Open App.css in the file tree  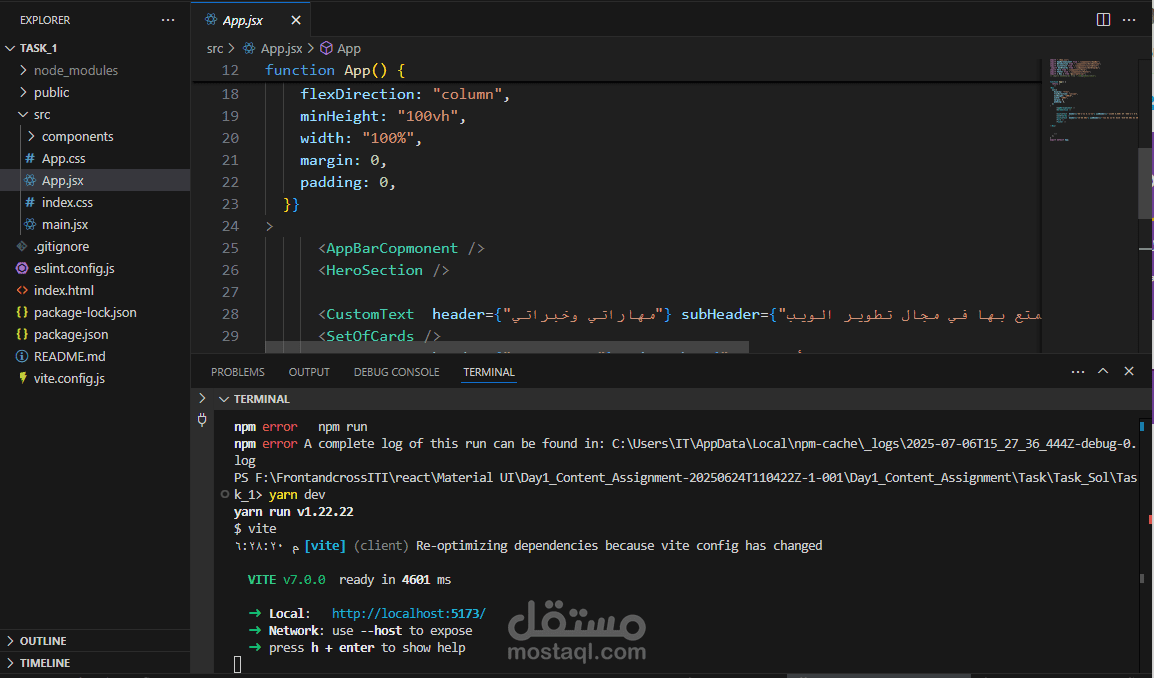tap(95, 158)
